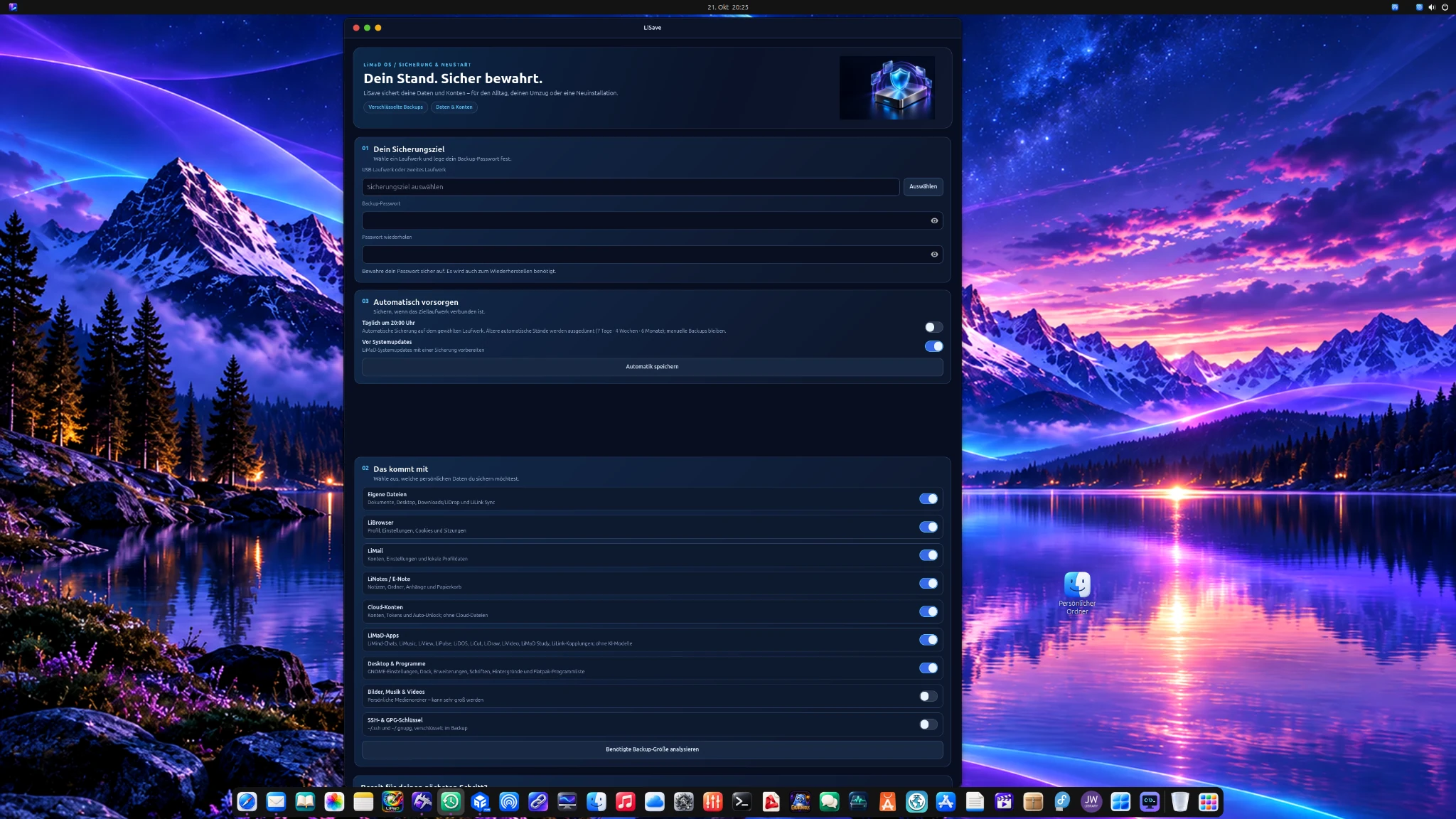Open the book reader icon in dock
The height and width of the screenshot is (819, 1456).
pos(305,802)
